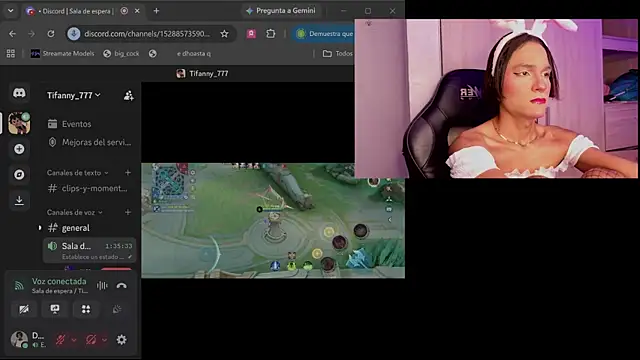Collapse the Canales de texto category

(x=78, y=173)
